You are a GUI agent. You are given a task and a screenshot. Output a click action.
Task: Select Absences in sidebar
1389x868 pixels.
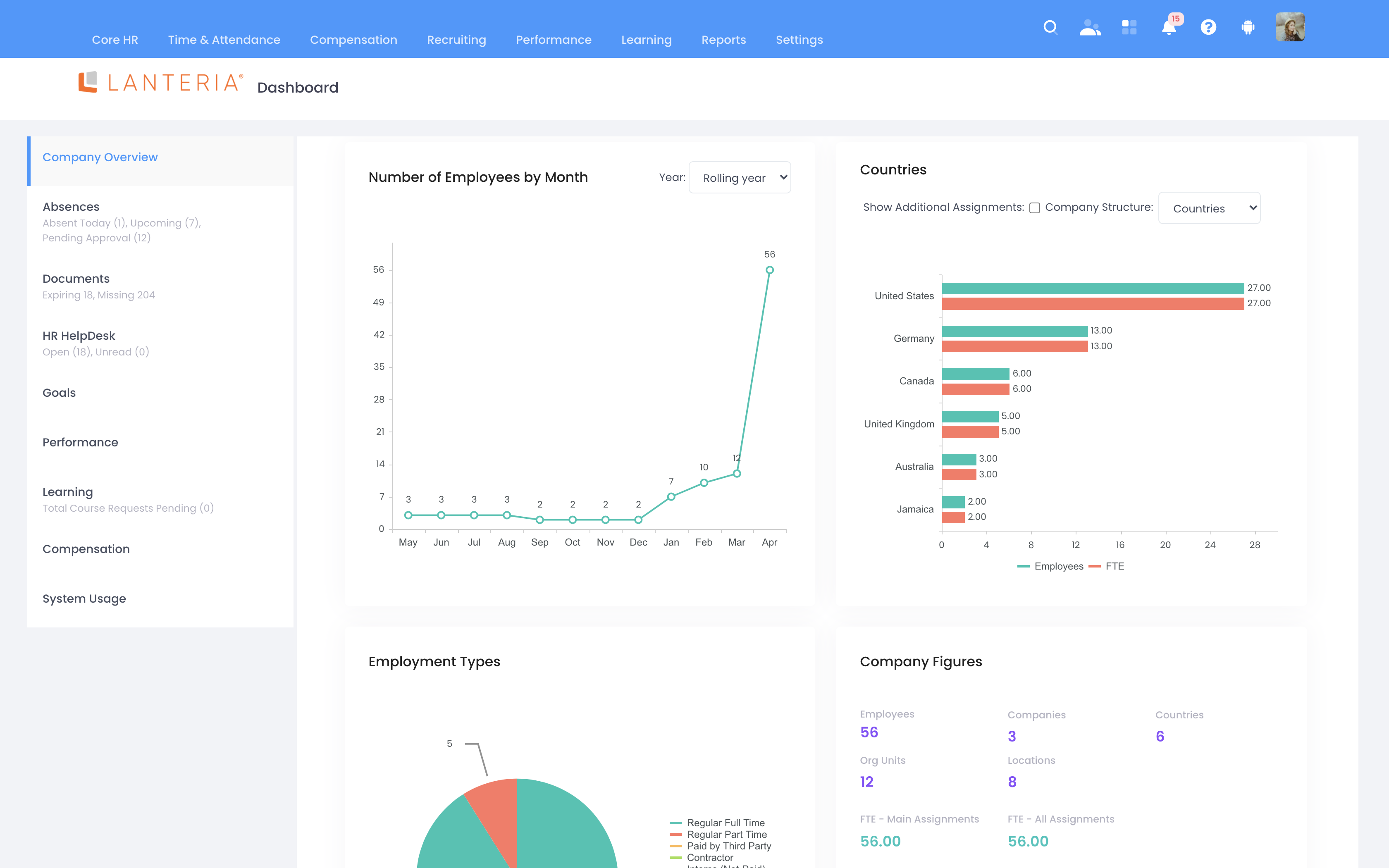coord(161,222)
